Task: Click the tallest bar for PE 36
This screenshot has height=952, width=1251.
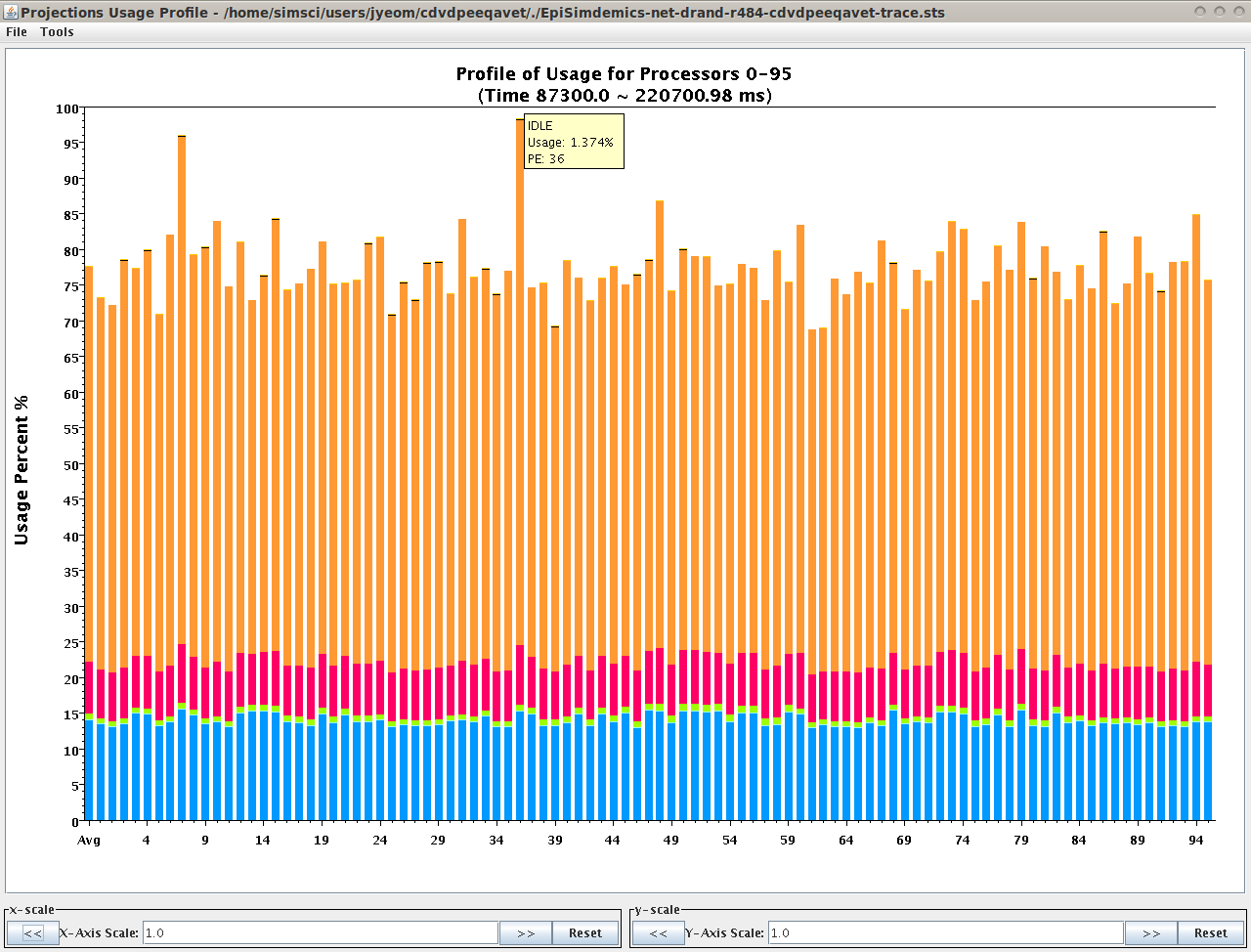Action: tap(520, 391)
